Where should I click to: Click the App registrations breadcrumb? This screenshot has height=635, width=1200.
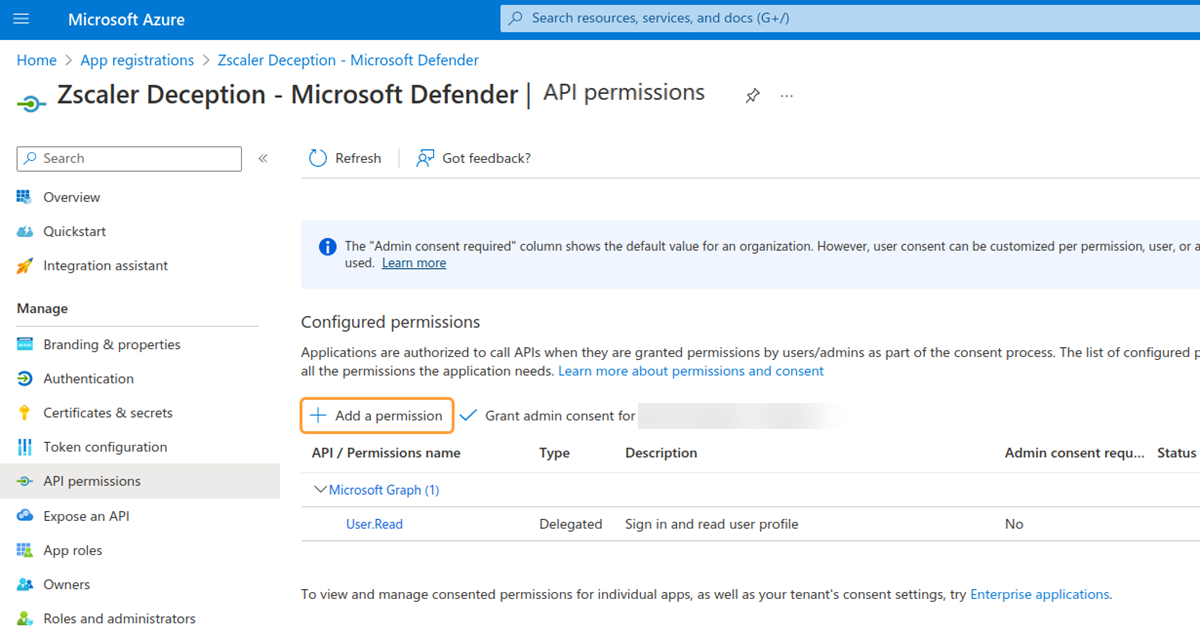click(137, 60)
